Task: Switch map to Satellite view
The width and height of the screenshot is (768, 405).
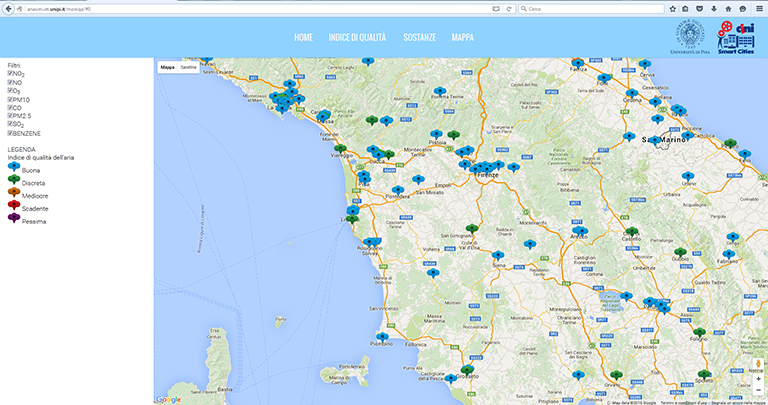Action: point(188,67)
